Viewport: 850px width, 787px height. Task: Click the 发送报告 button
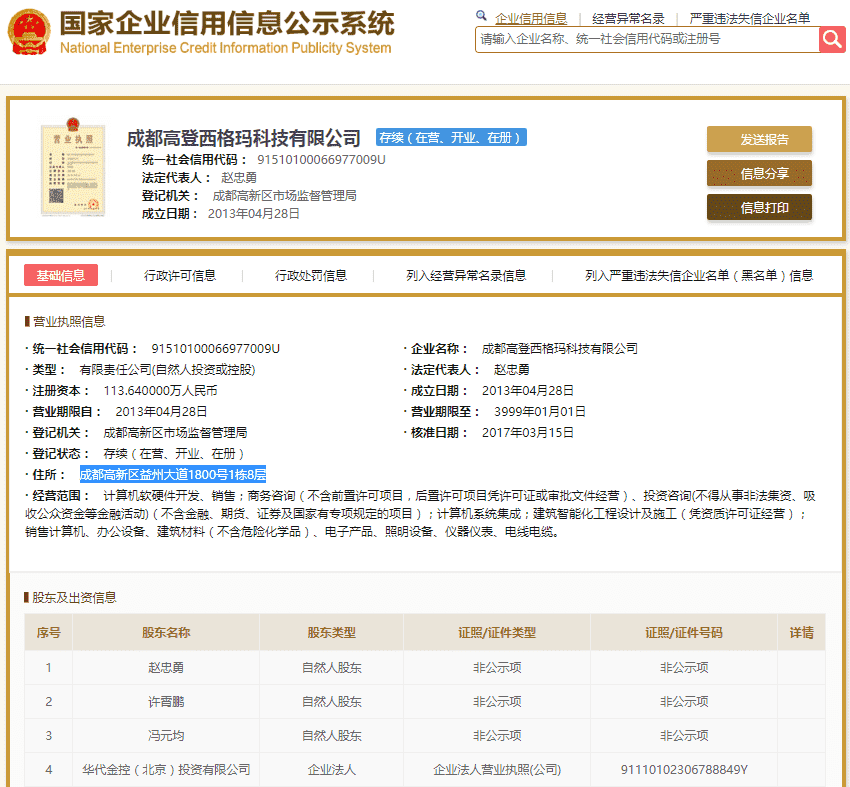click(759, 139)
